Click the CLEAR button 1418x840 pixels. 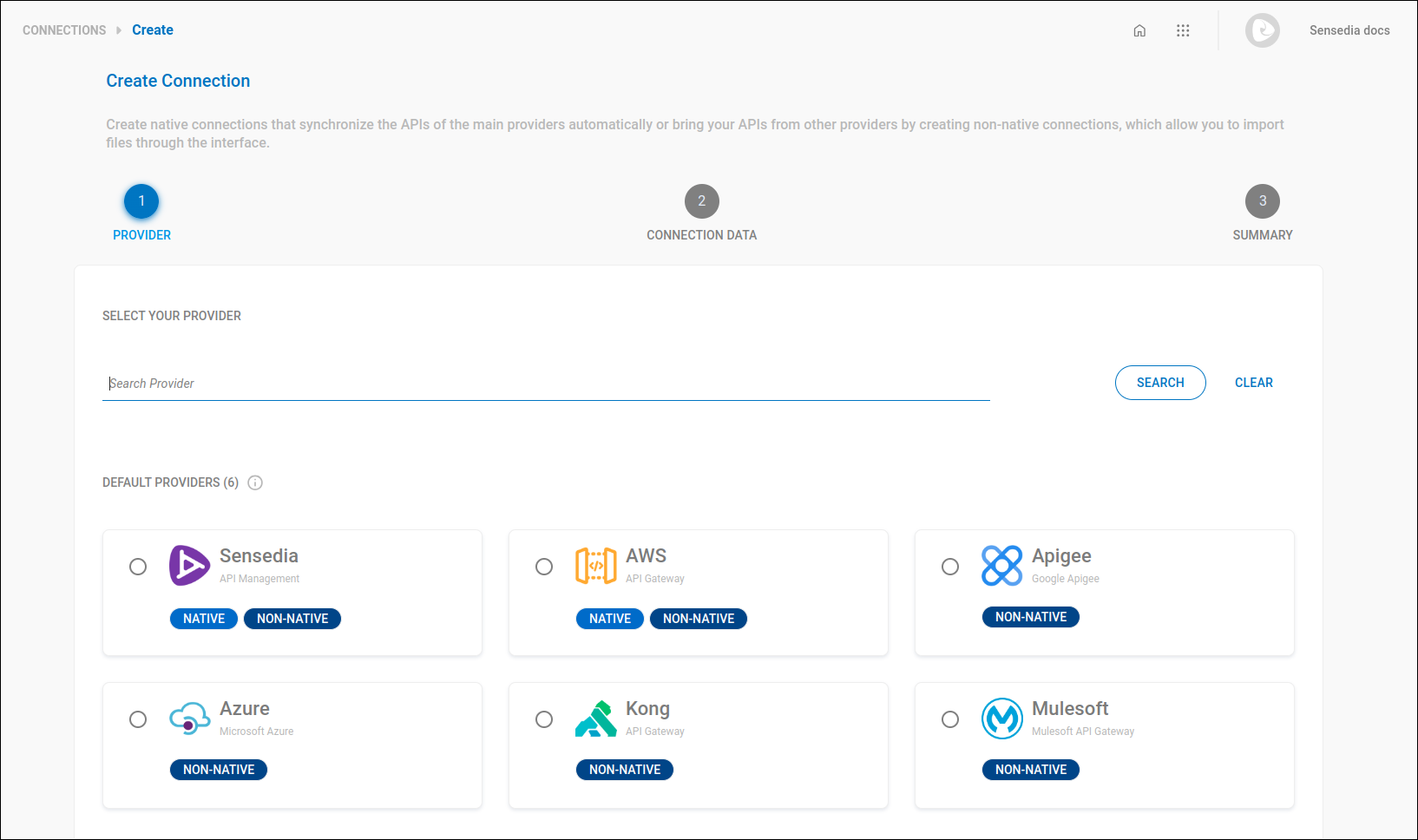click(x=1253, y=383)
